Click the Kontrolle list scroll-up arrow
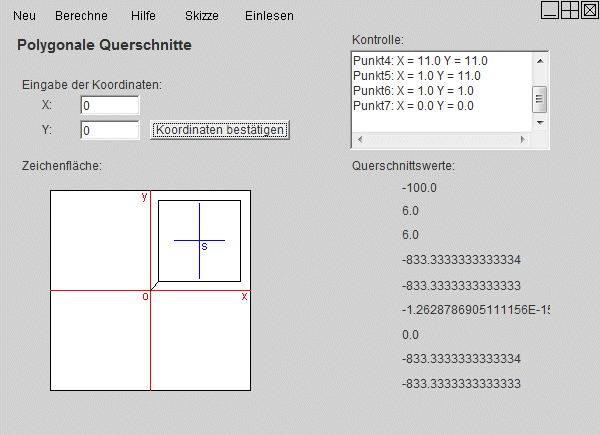600x435 pixels. coord(540,60)
